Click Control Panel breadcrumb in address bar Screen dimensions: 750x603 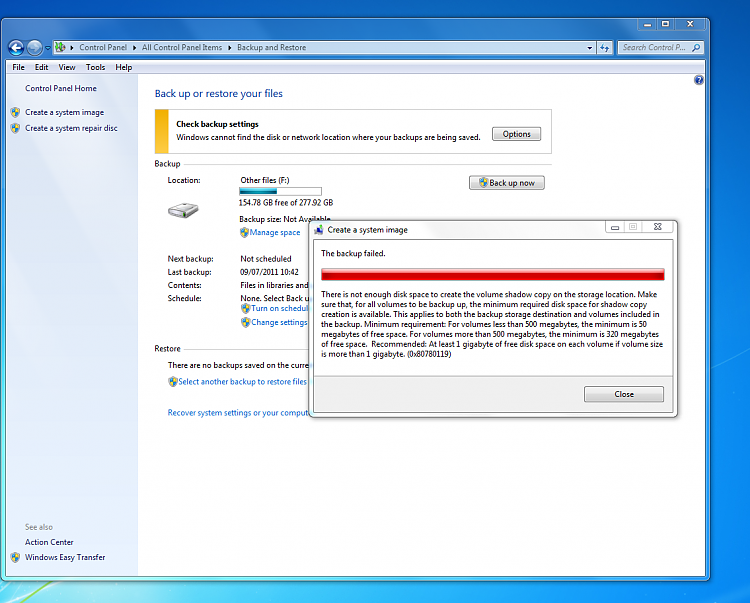tap(103, 47)
